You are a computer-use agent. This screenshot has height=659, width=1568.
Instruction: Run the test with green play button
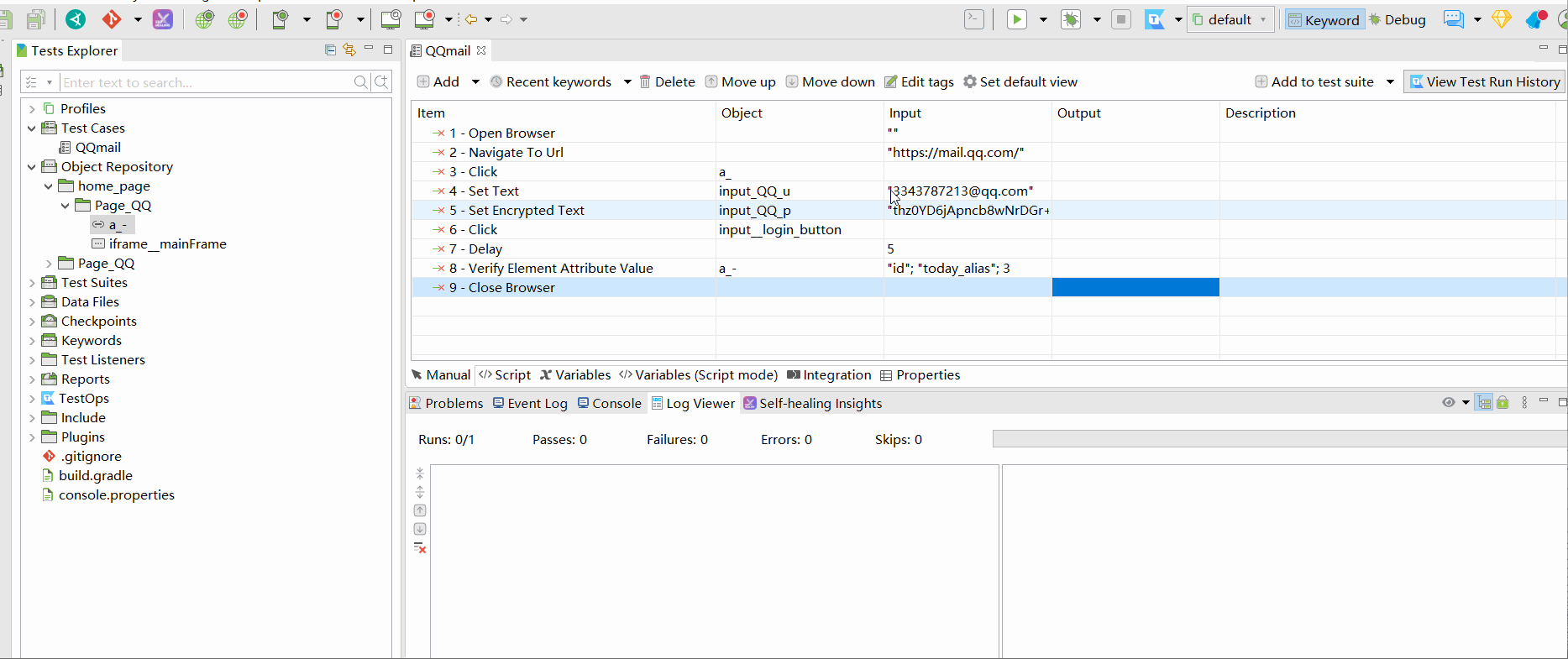tap(1017, 19)
